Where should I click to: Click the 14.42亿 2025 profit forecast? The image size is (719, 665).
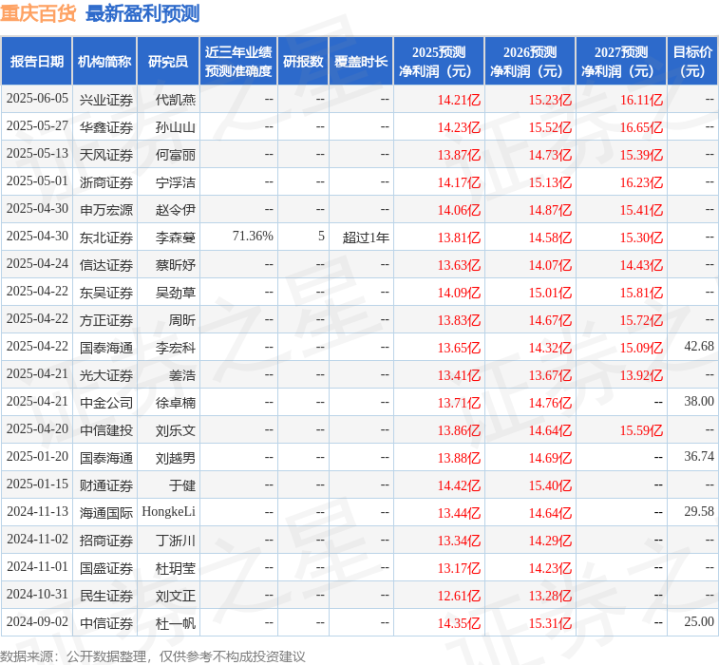459,485
